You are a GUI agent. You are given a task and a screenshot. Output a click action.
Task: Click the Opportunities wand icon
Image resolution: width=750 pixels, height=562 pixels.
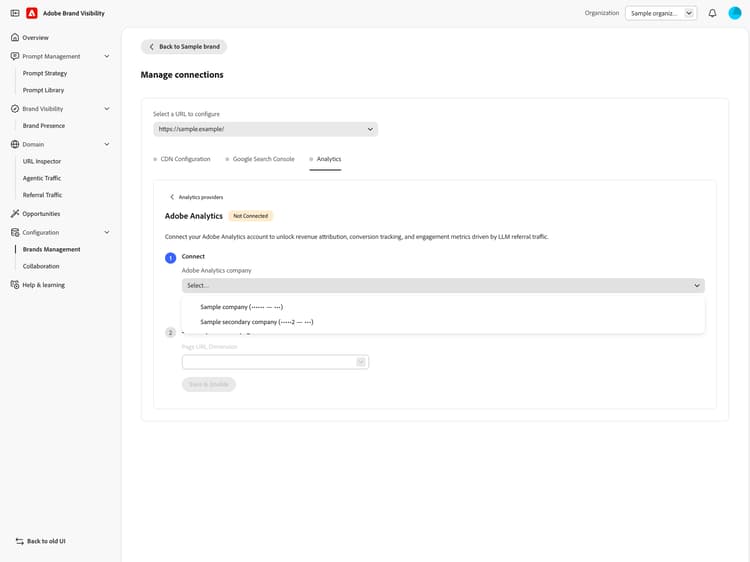click(x=15, y=213)
